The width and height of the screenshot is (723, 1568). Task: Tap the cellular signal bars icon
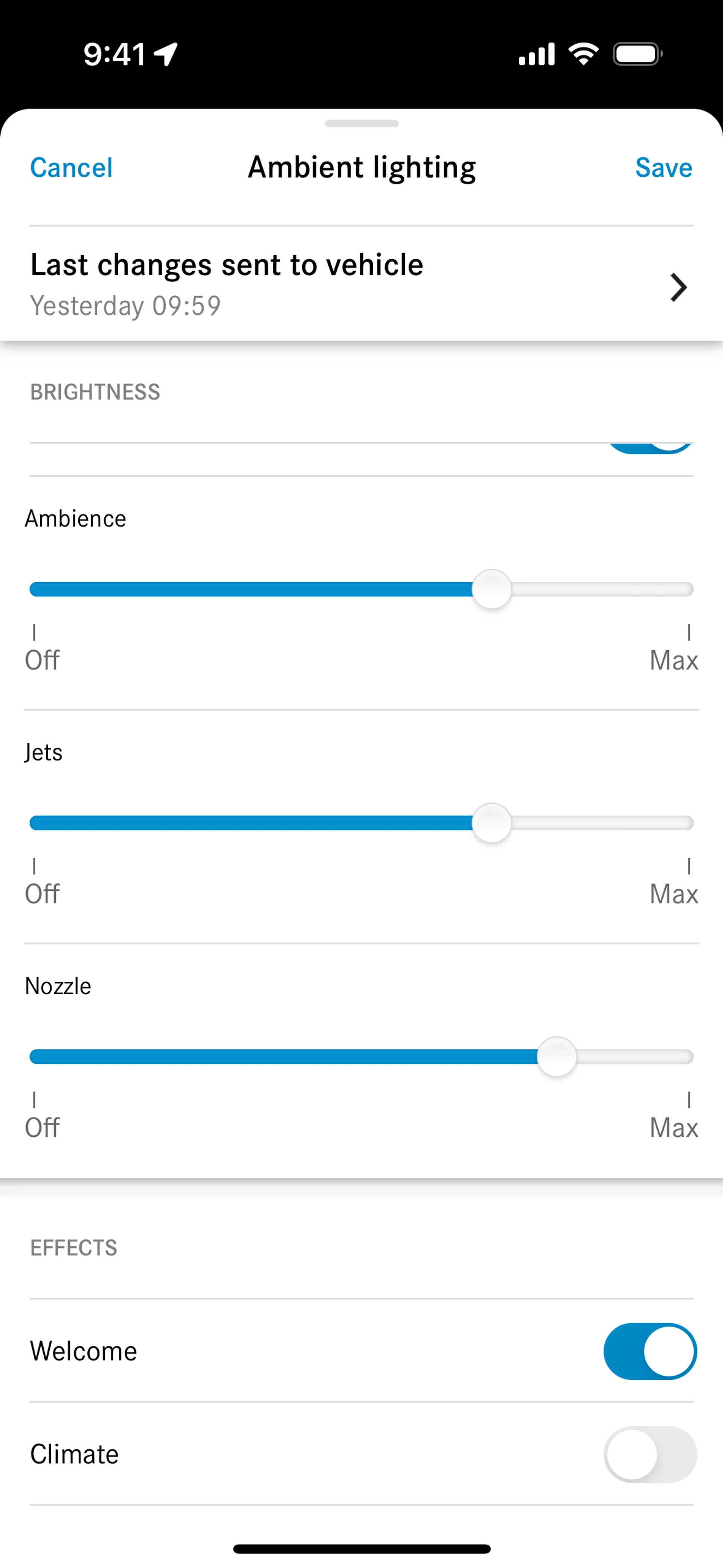coord(536,54)
